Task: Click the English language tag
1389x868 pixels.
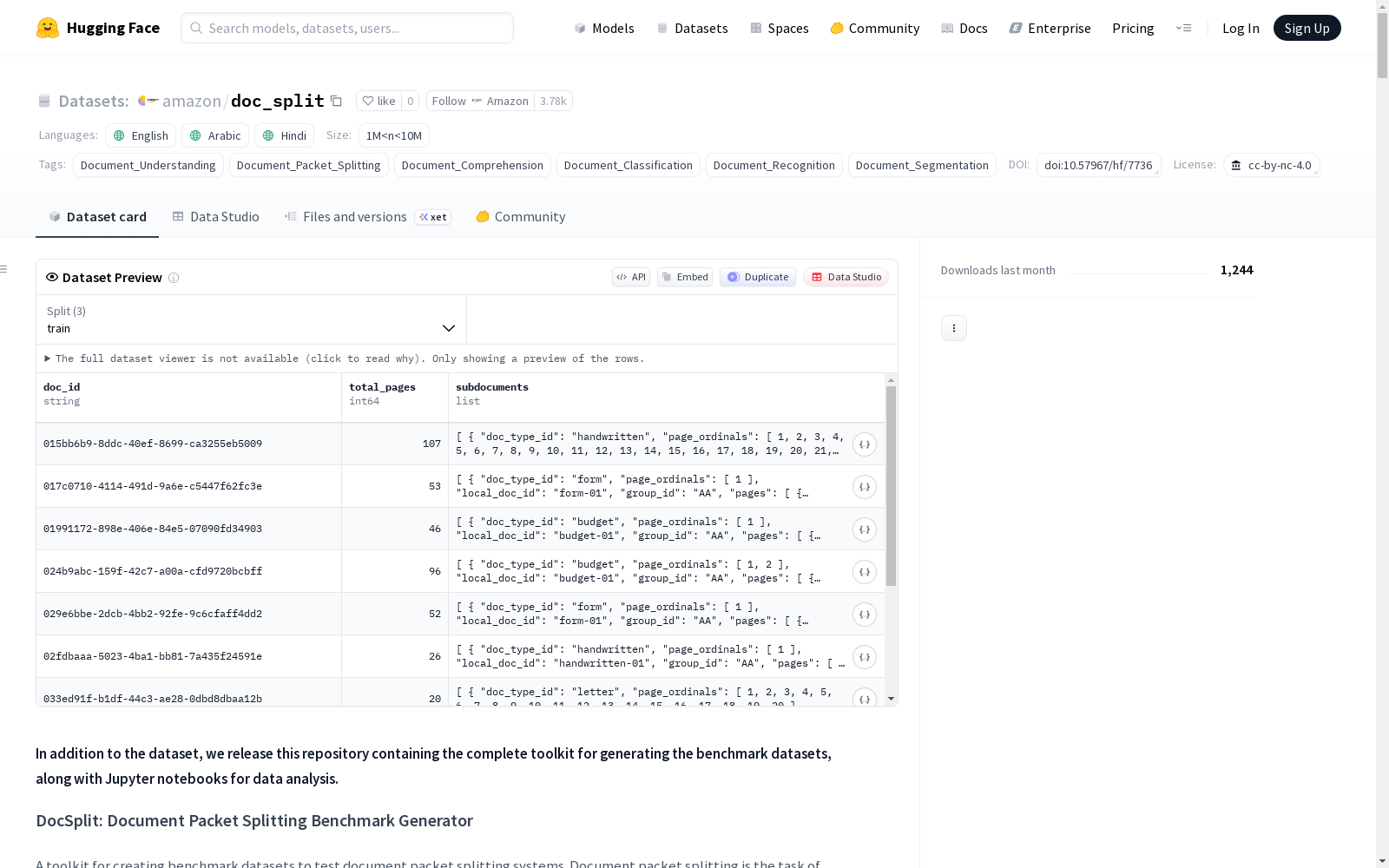Action: (x=141, y=135)
